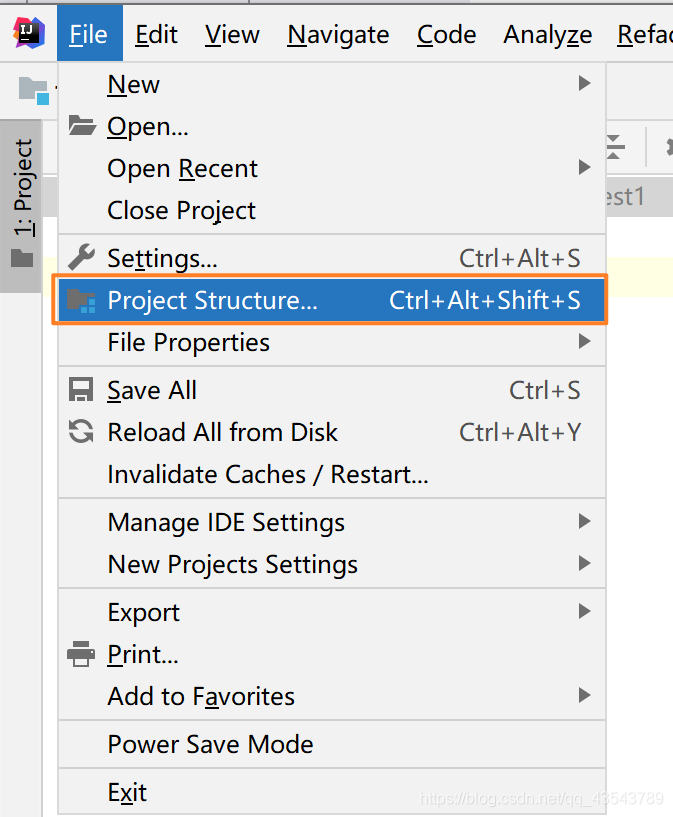Select Close Project

click(181, 210)
